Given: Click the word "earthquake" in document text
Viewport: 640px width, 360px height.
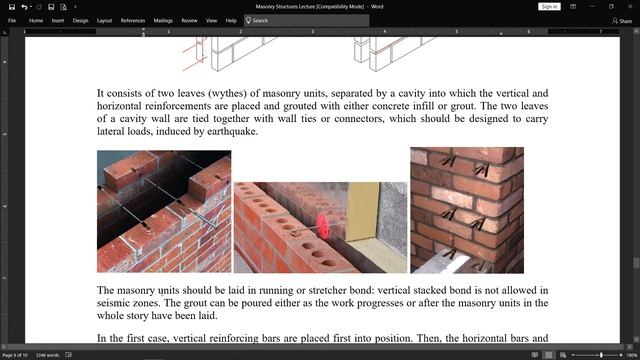Looking at the screenshot, I should coord(231,131).
